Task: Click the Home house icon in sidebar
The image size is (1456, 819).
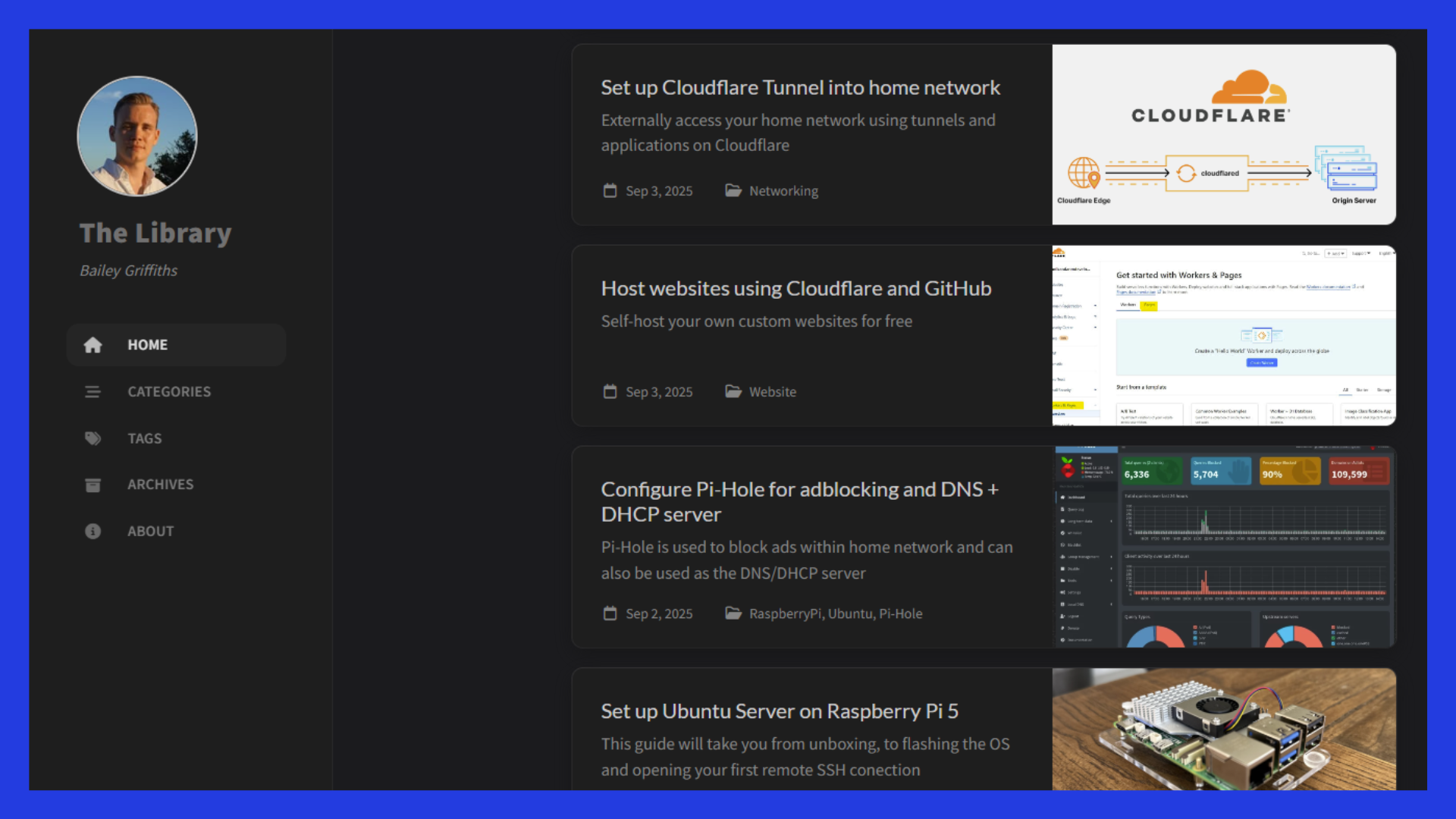Action: [x=93, y=345]
